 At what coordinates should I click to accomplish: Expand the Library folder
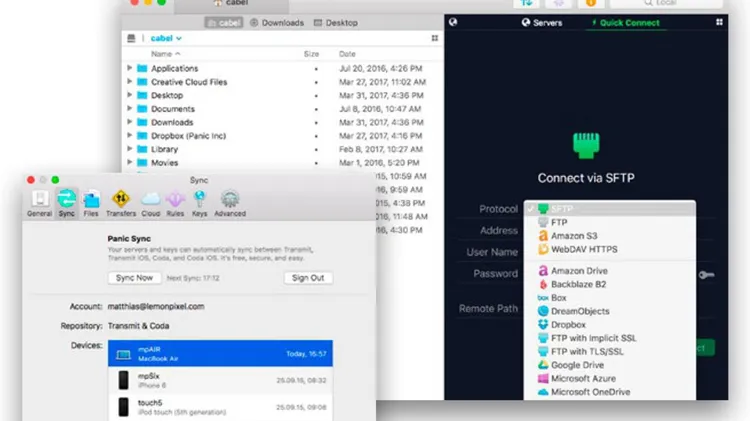129,149
